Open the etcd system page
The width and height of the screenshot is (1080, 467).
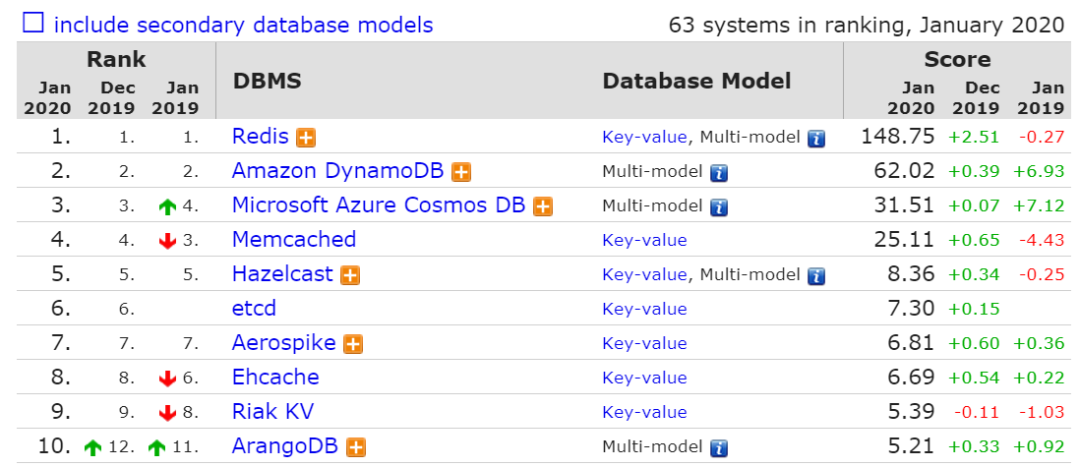pyautogui.click(x=254, y=309)
